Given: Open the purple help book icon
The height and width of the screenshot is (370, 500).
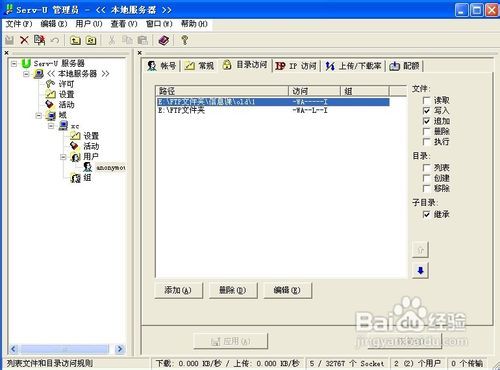Looking at the screenshot, I should point(164,40).
